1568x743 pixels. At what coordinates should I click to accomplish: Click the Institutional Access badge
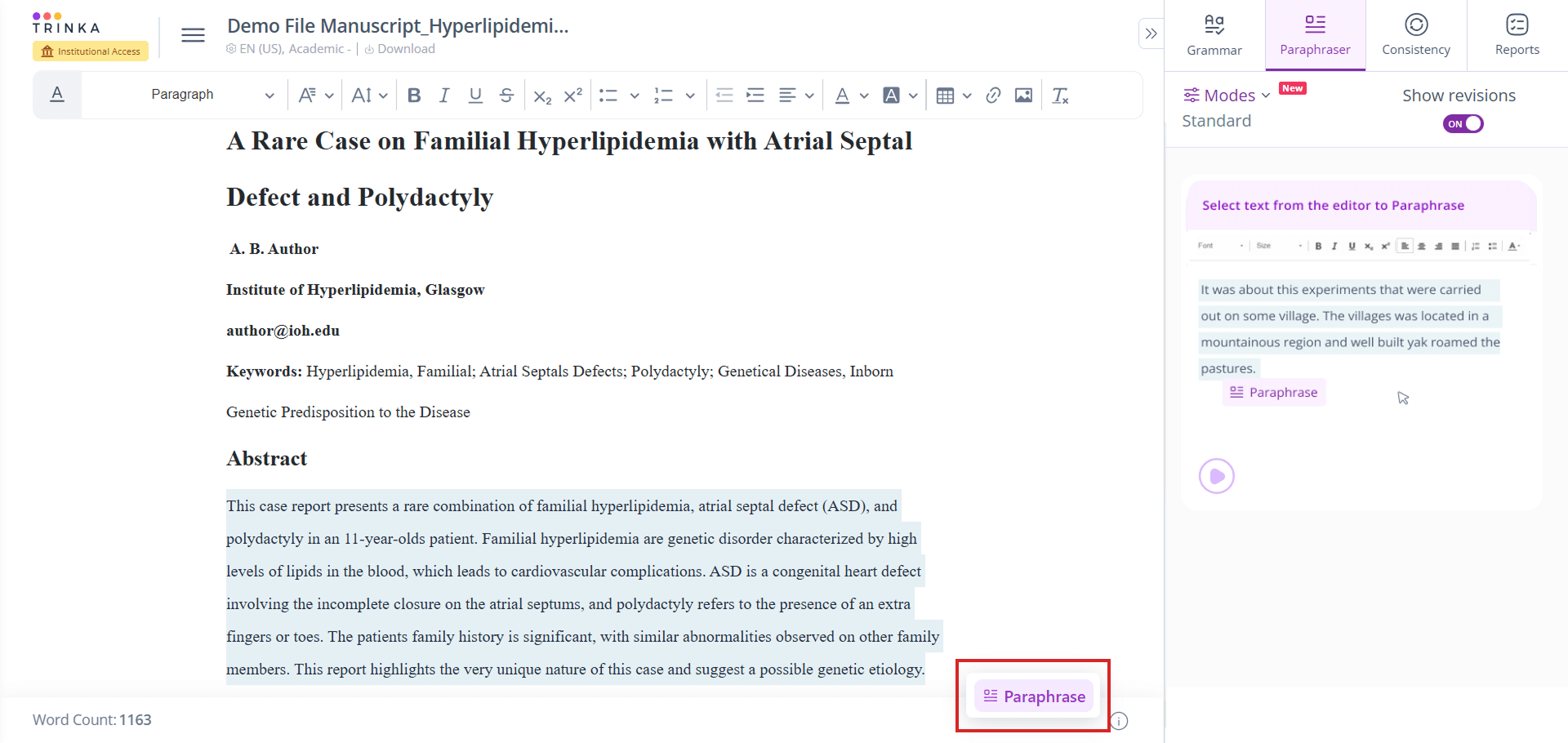coord(91,51)
